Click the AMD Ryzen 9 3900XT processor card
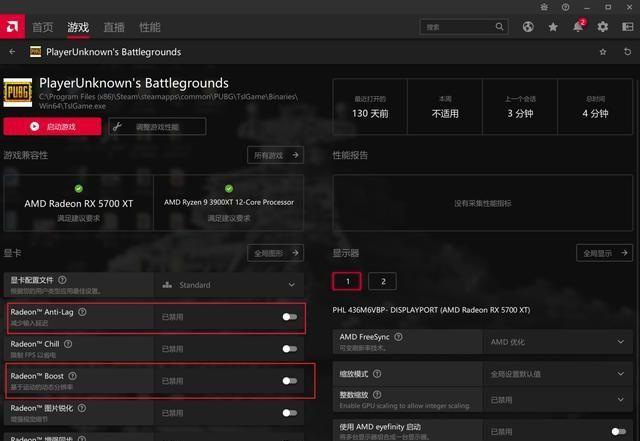The height and width of the screenshot is (441, 640). [229, 203]
